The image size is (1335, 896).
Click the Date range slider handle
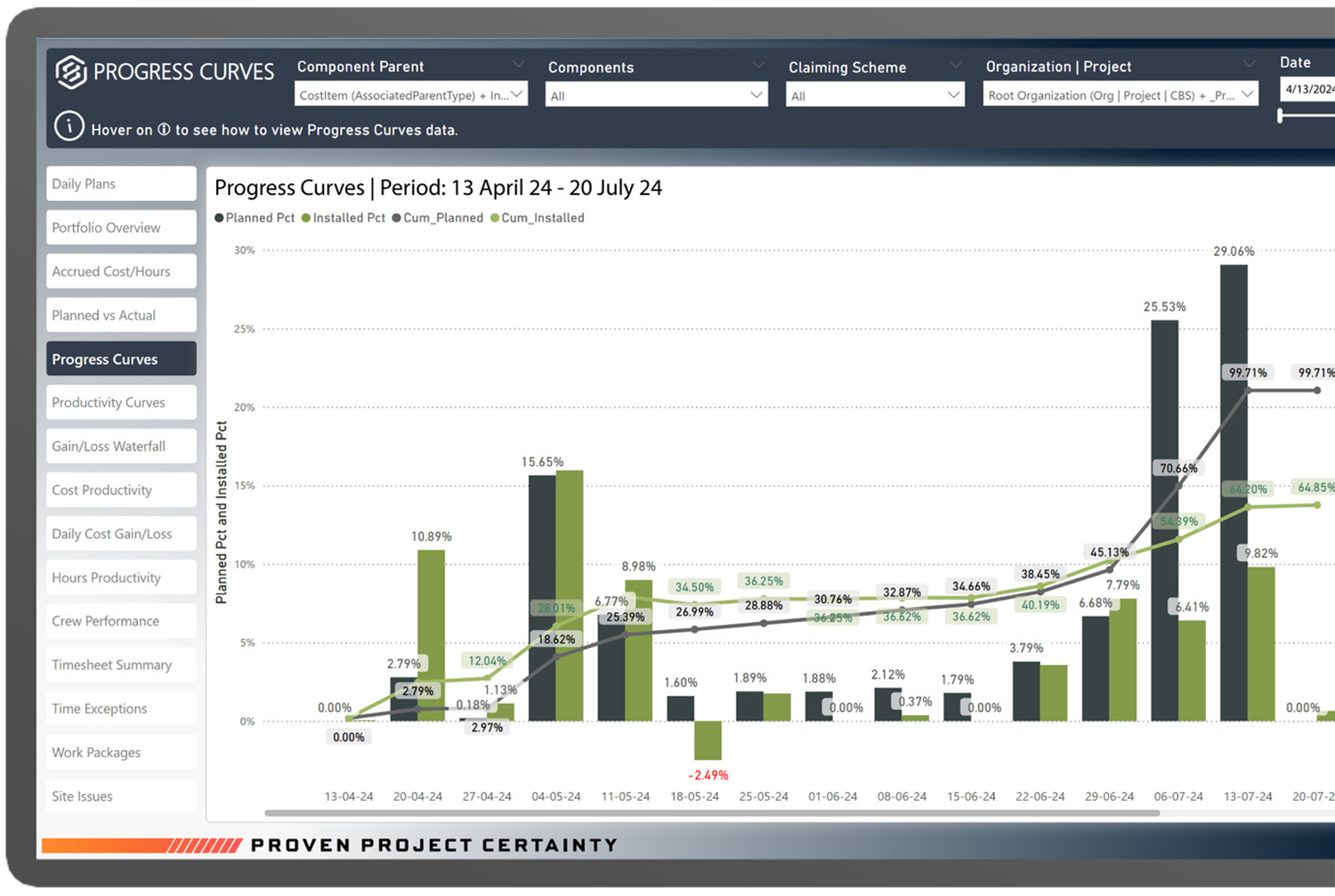point(1281,116)
